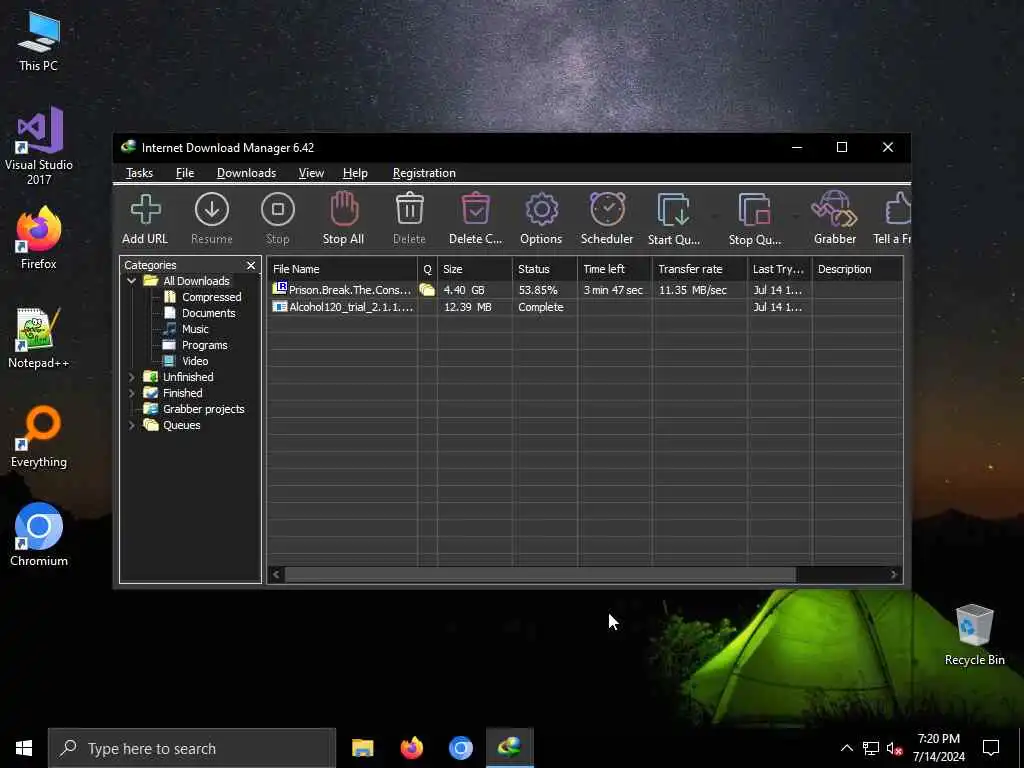Open the Downloads menu

[246, 173]
